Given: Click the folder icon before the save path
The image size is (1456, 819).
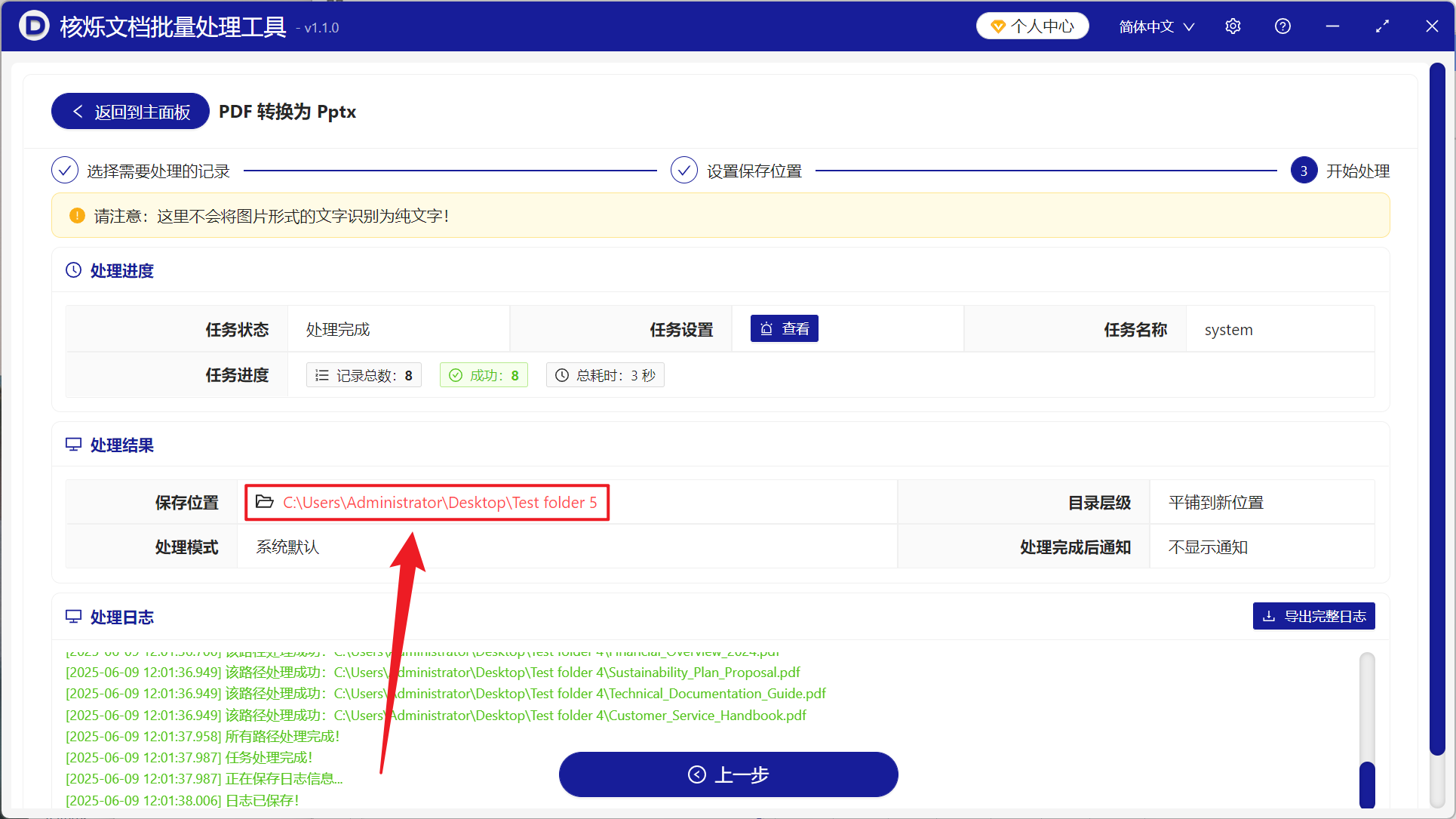Looking at the screenshot, I should 265,502.
